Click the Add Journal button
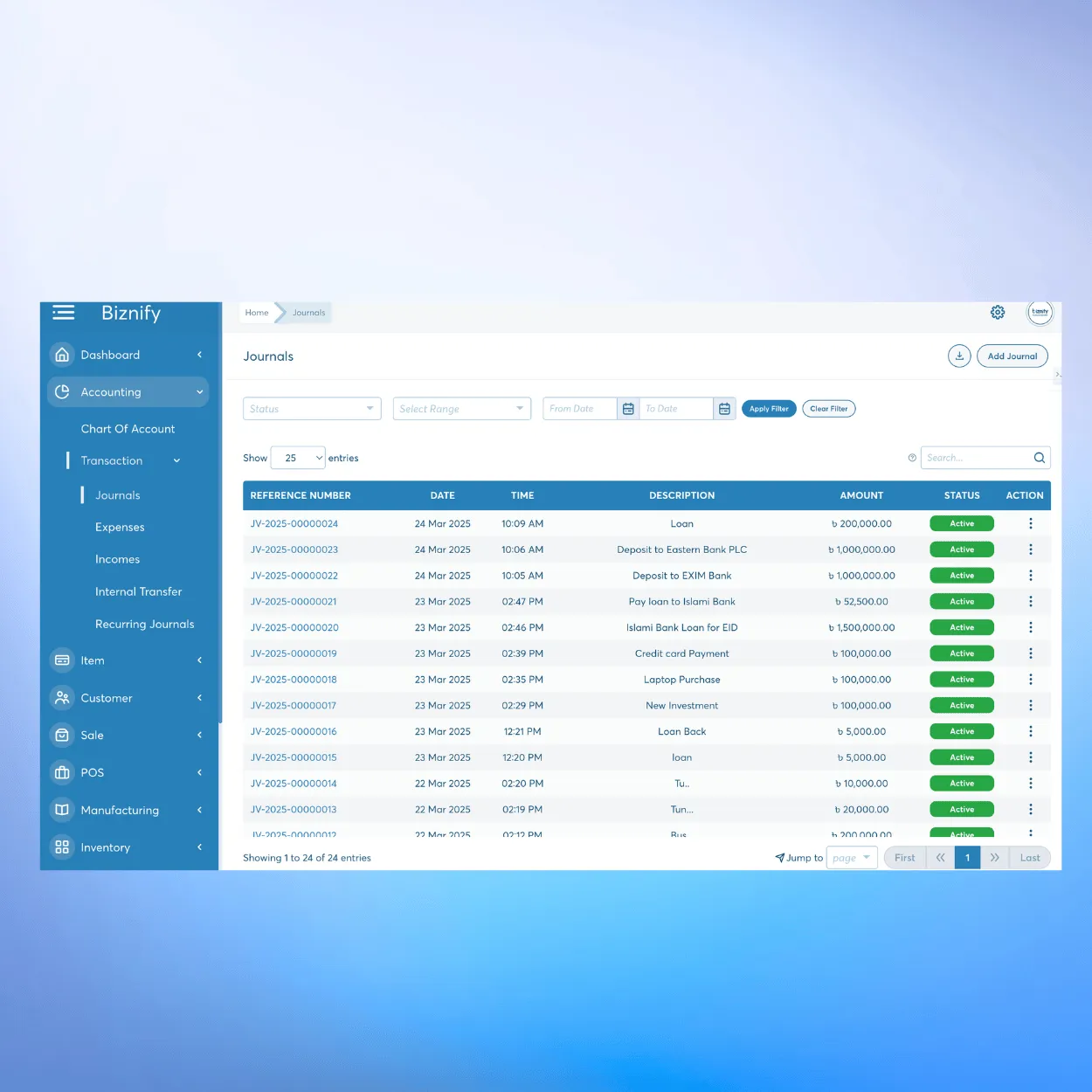Viewport: 1092px width, 1092px height. coord(1012,356)
